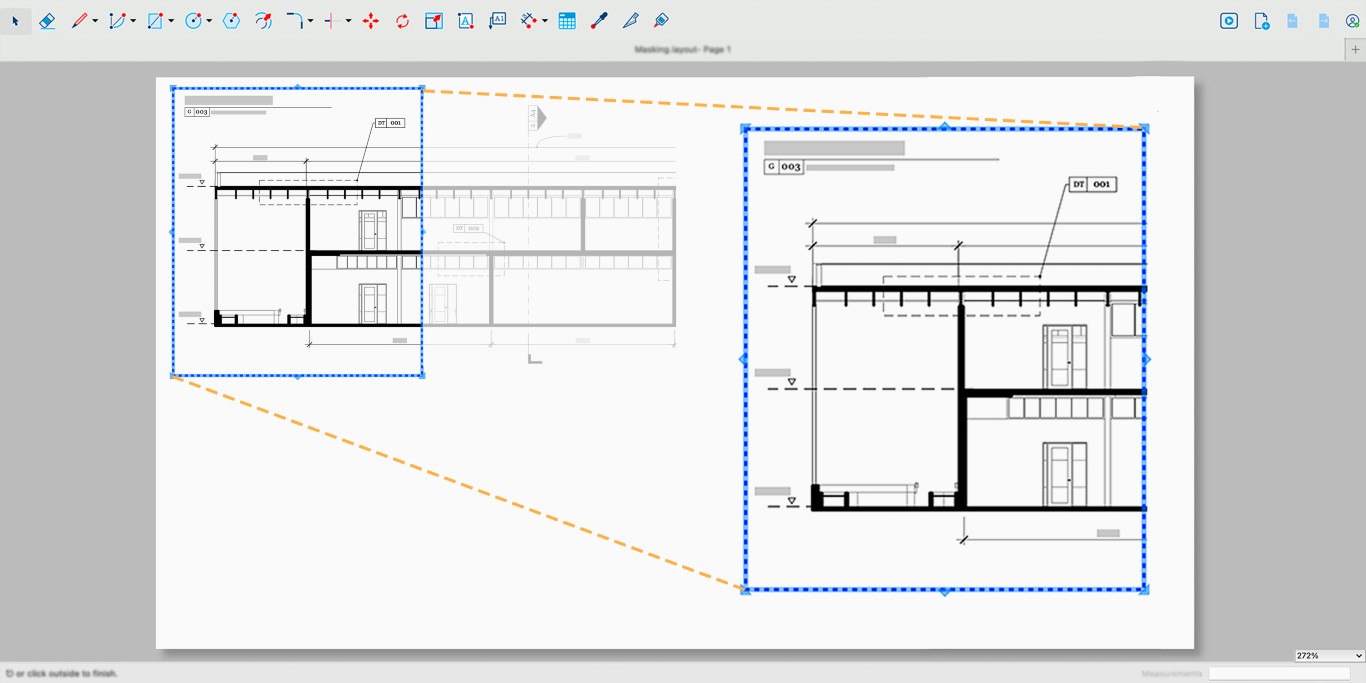The height and width of the screenshot is (683, 1366).
Task: Activate the Rotate tool
Action: 402,21
